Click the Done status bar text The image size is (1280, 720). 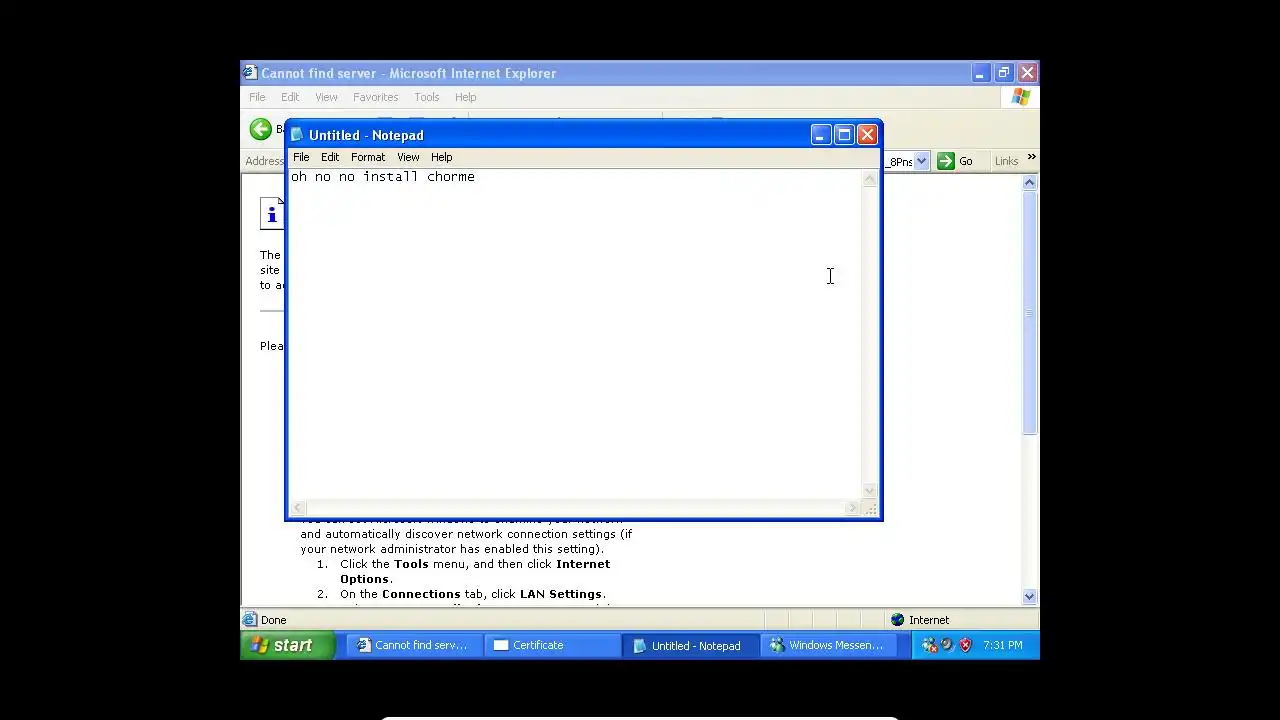[x=273, y=620]
